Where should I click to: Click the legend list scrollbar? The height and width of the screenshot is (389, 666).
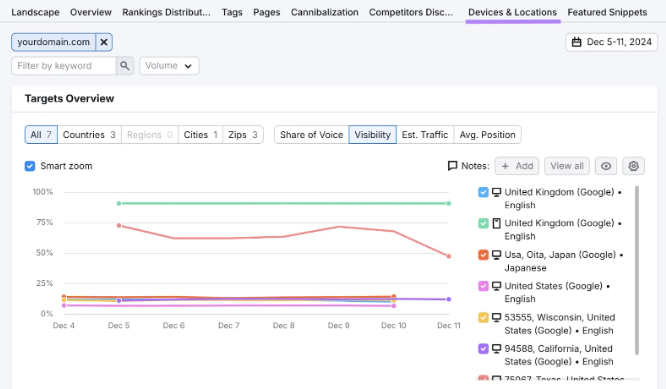(637, 270)
